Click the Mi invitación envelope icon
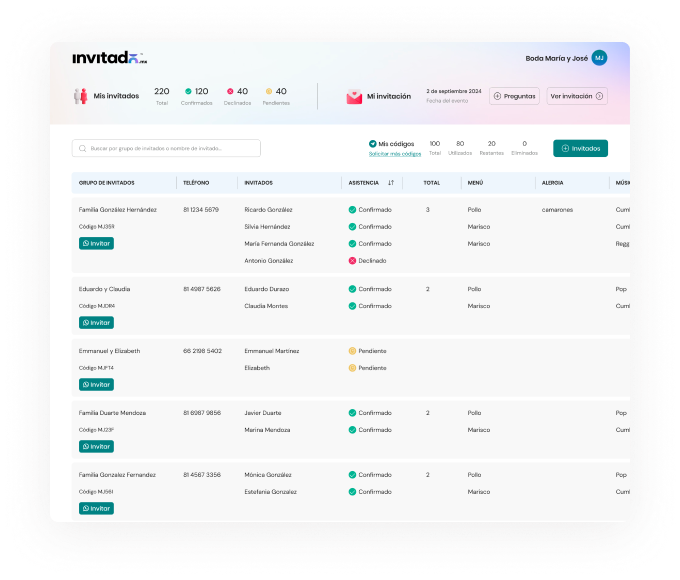680x580 pixels. (x=354, y=97)
